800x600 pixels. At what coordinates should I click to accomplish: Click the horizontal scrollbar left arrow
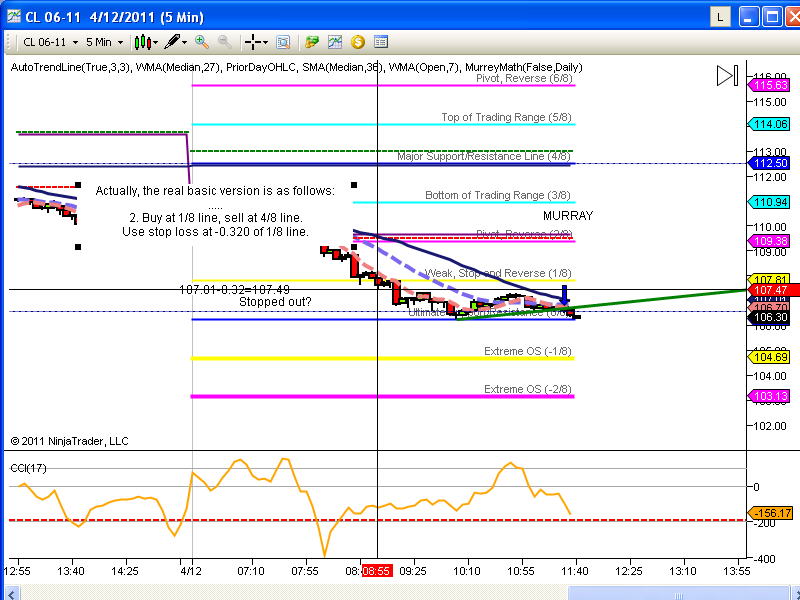click(11, 594)
